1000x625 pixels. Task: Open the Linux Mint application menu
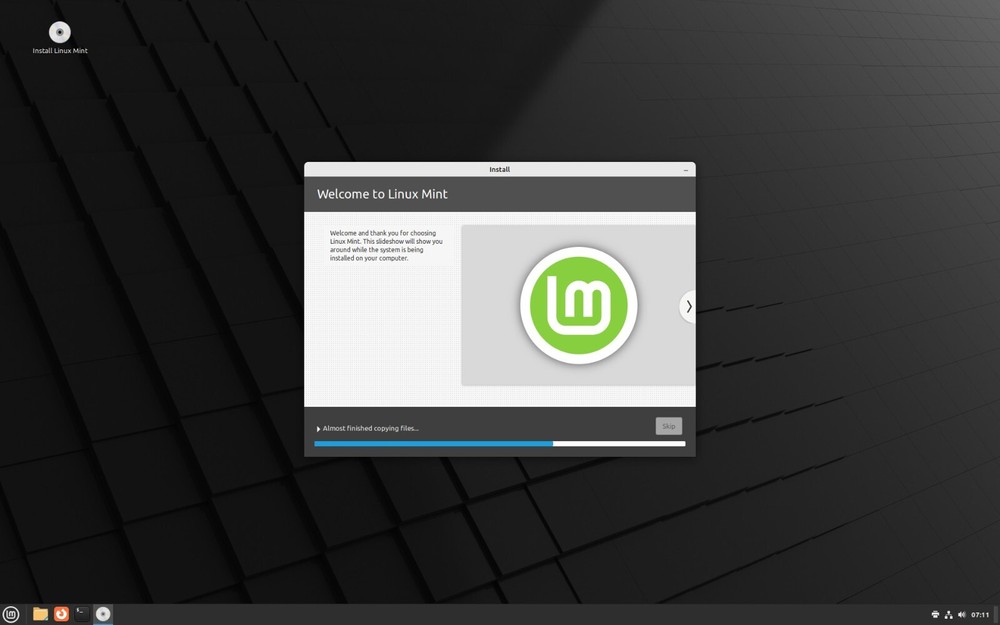[x=12, y=613]
